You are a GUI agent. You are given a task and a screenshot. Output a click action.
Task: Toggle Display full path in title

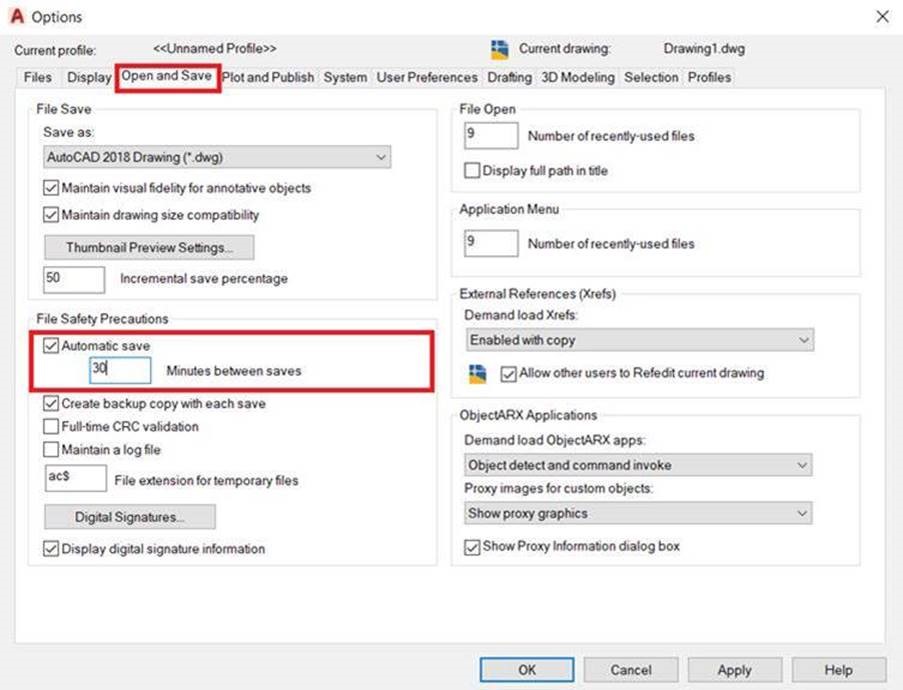tap(472, 171)
